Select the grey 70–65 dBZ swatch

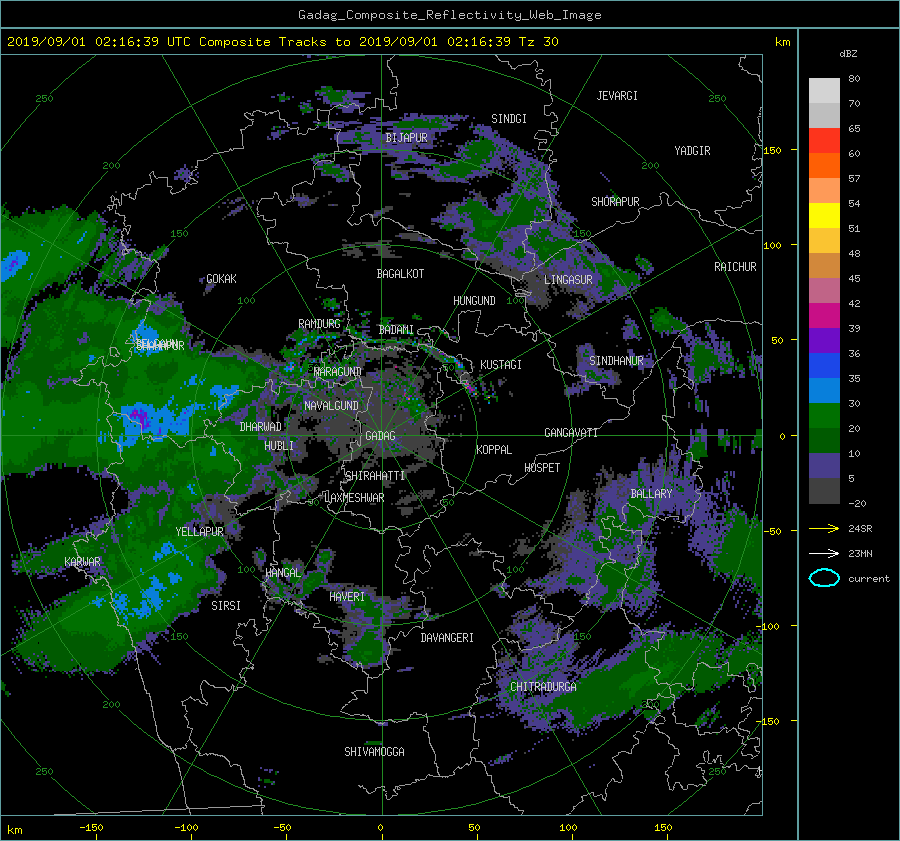(824, 116)
